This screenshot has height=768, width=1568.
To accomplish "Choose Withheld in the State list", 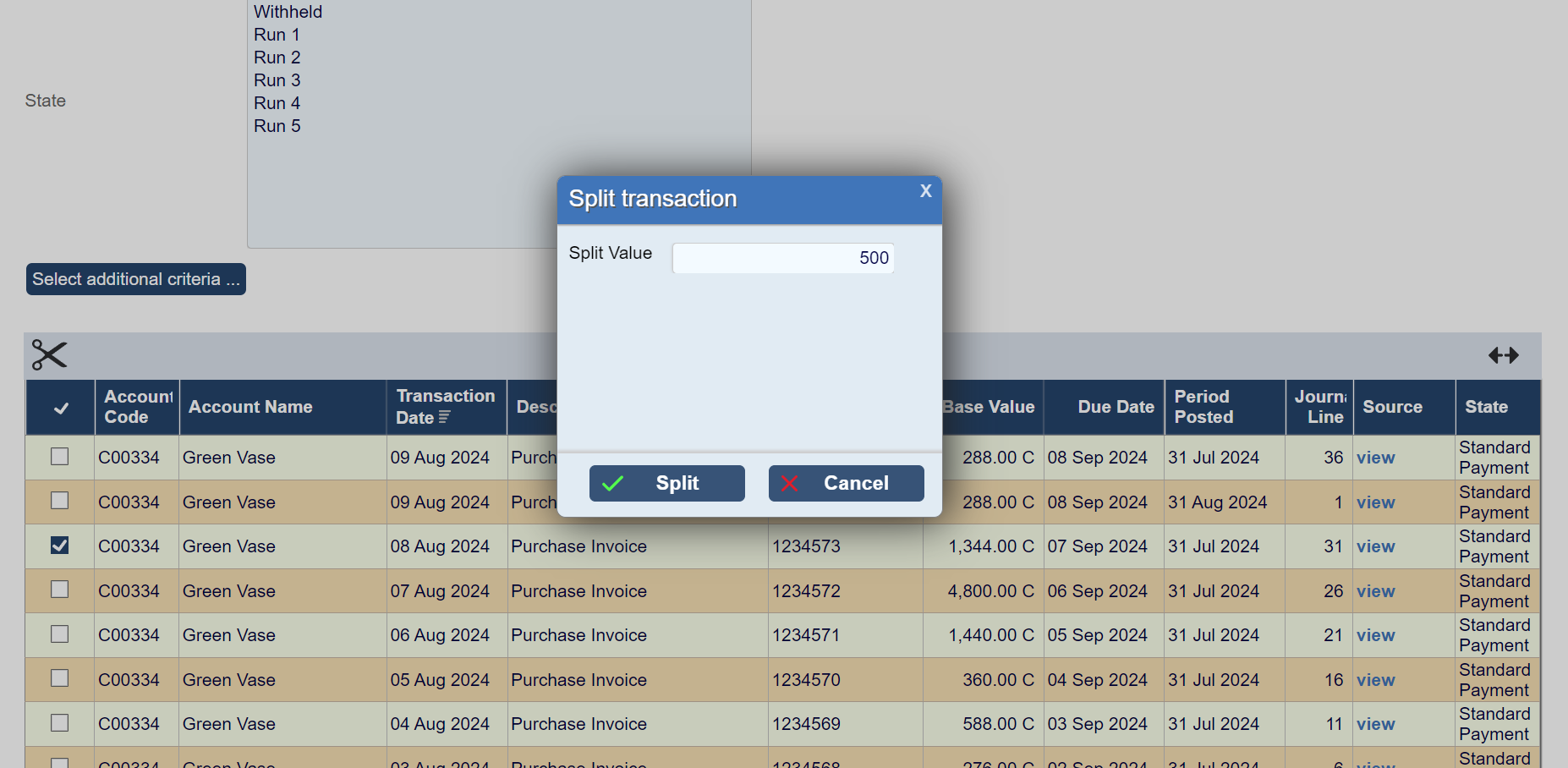I will [288, 12].
